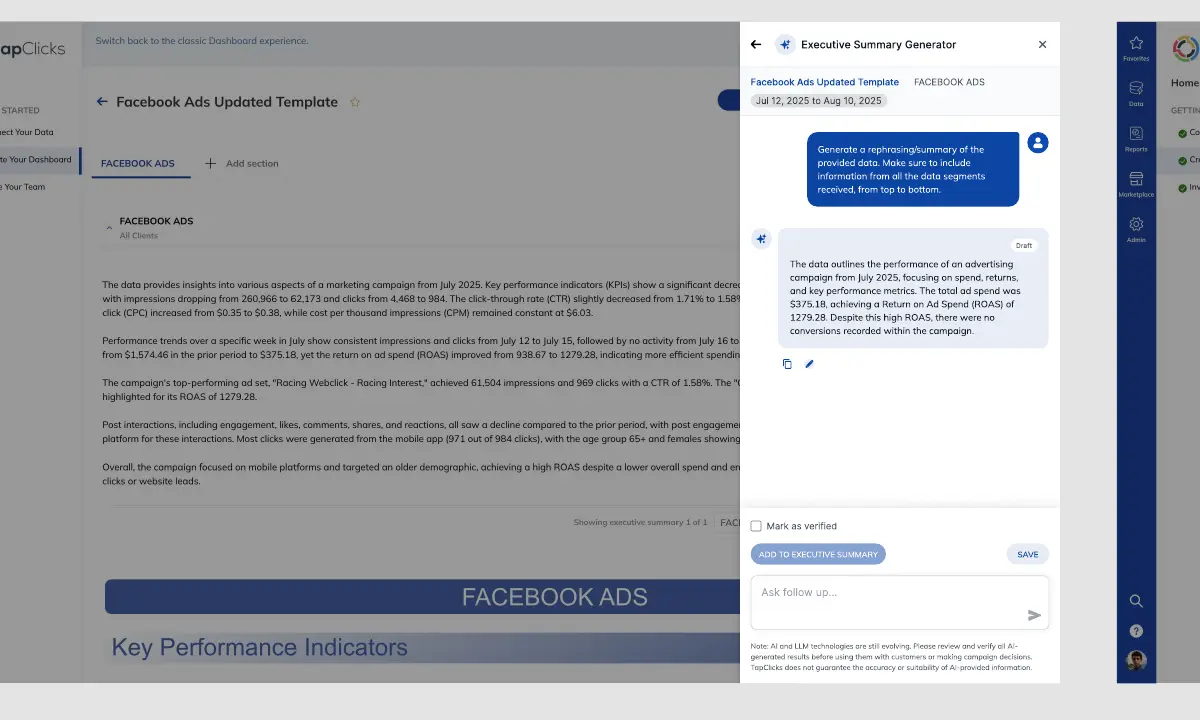Viewport: 1200px width, 720px height.
Task: Close the Executive Summary Generator panel
Action: point(1042,44)
